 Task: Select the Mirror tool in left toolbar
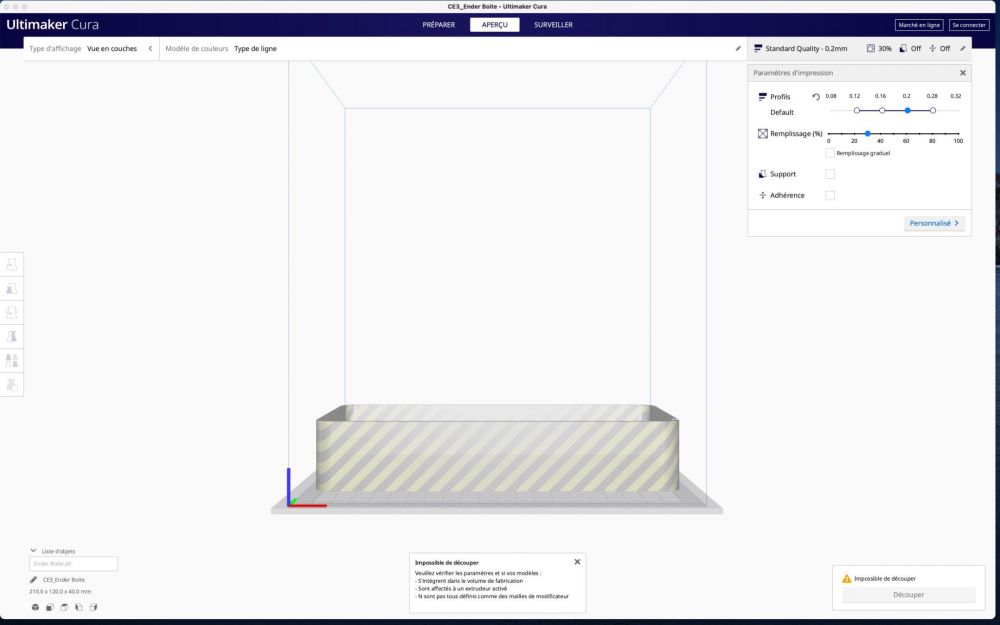coord(11,336)
